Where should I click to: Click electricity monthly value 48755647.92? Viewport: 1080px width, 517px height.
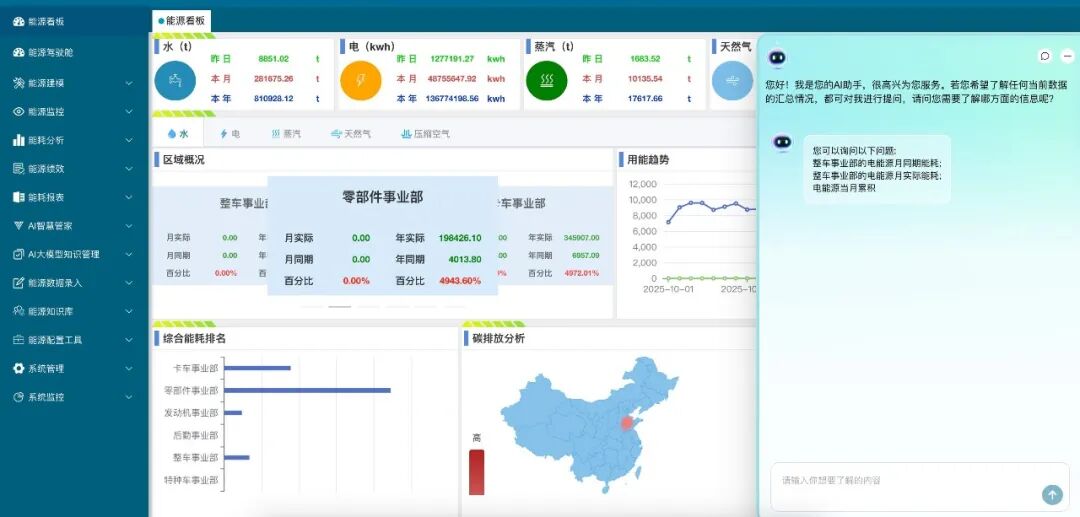pyautogui.click(x=452, y=78)
